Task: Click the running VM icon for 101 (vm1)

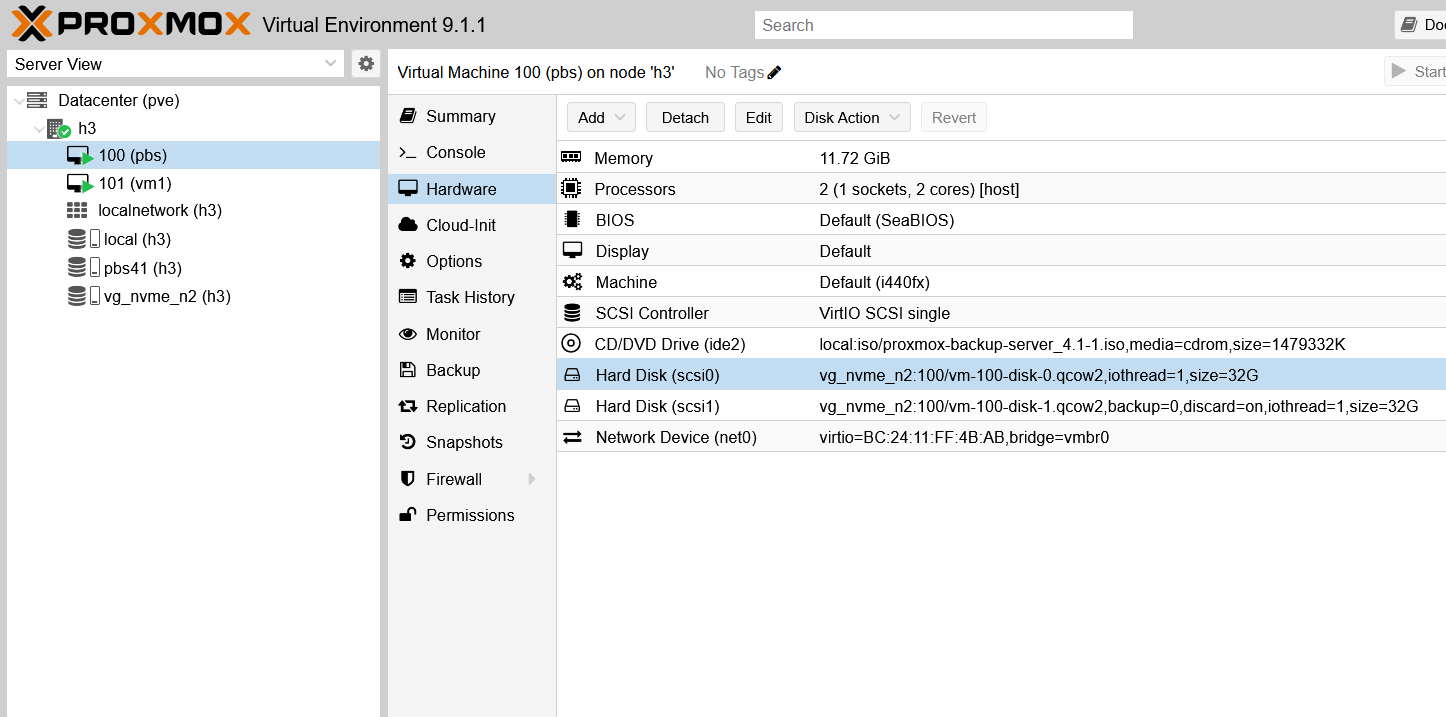Action: tap(79, 184)
